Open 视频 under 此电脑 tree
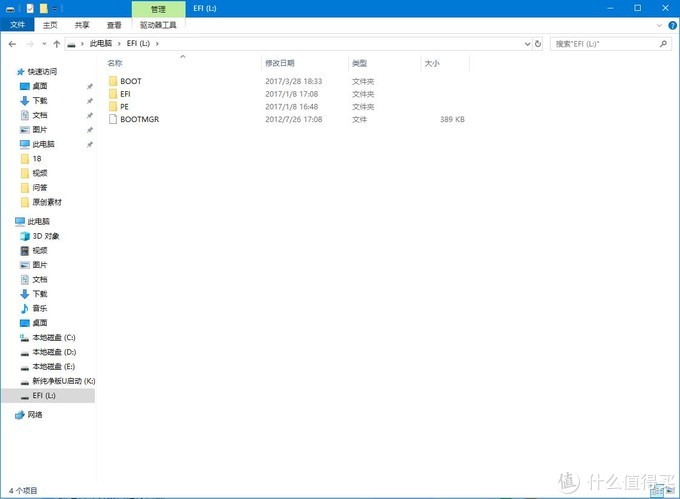Viewport: 680px width, 499px height. [40, 250]
